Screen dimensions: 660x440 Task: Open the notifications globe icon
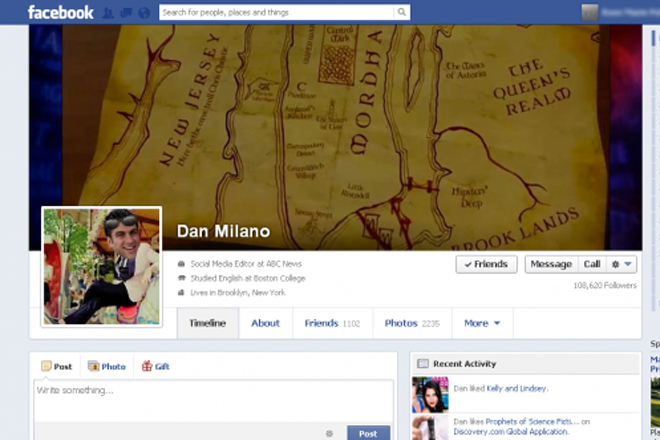144,13
